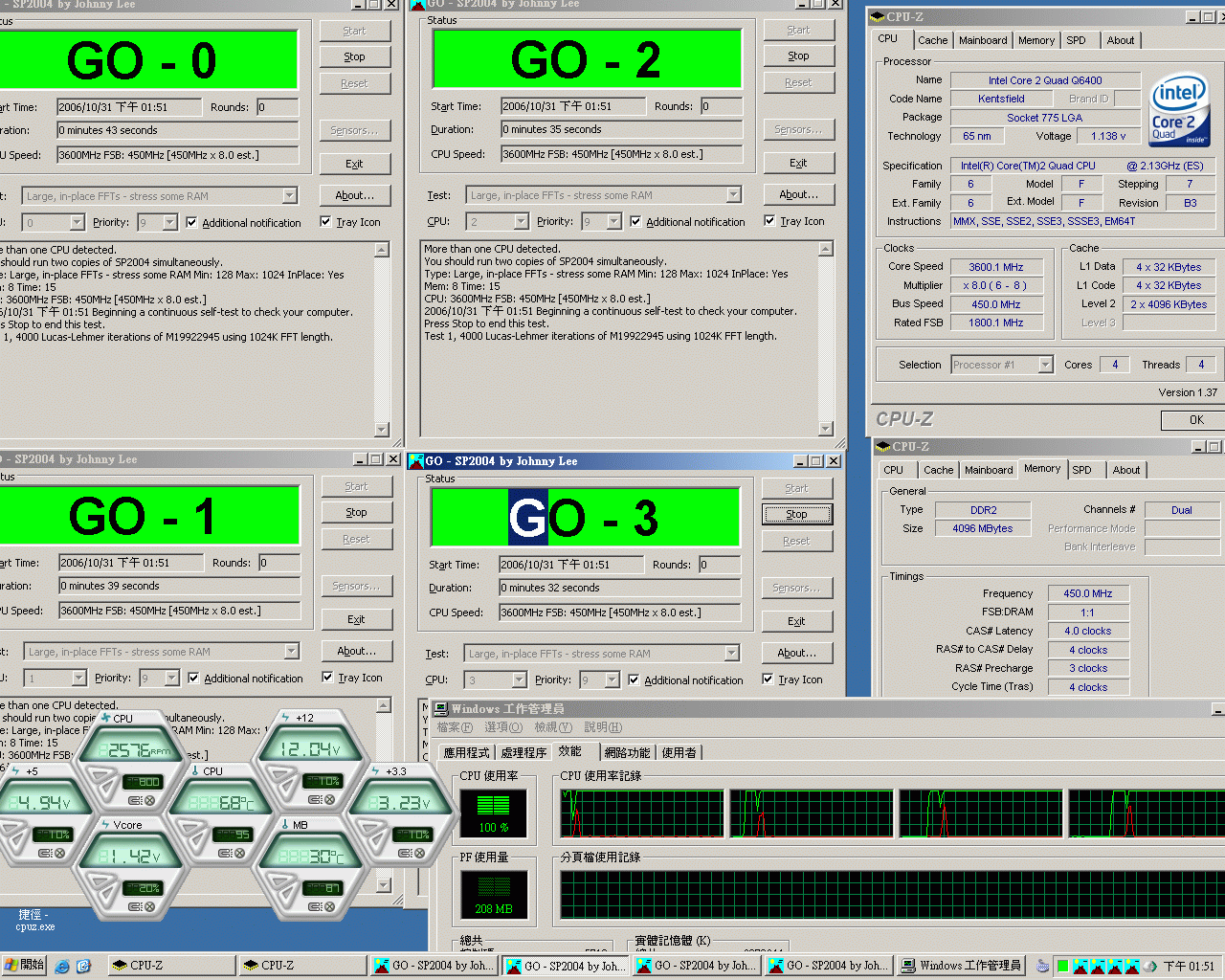Image resolution: width=1225 pixels, height=980 pixels.
Task: Click the Level 2 cache value 2 x 4096 KBytes
Action: tap(1169, 304)
